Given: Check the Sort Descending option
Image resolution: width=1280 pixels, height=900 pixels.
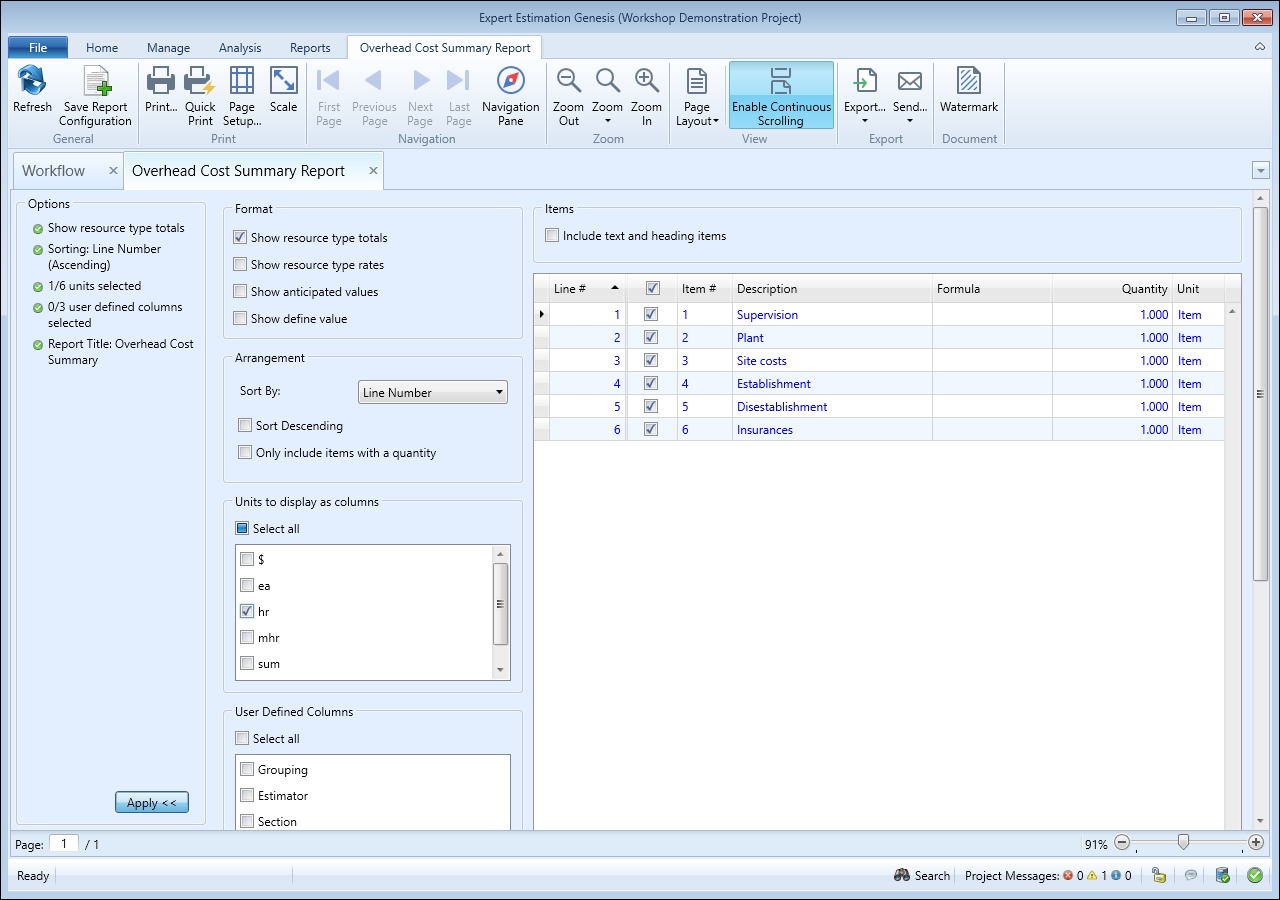Looking at the screenshot, I should 245,426.
